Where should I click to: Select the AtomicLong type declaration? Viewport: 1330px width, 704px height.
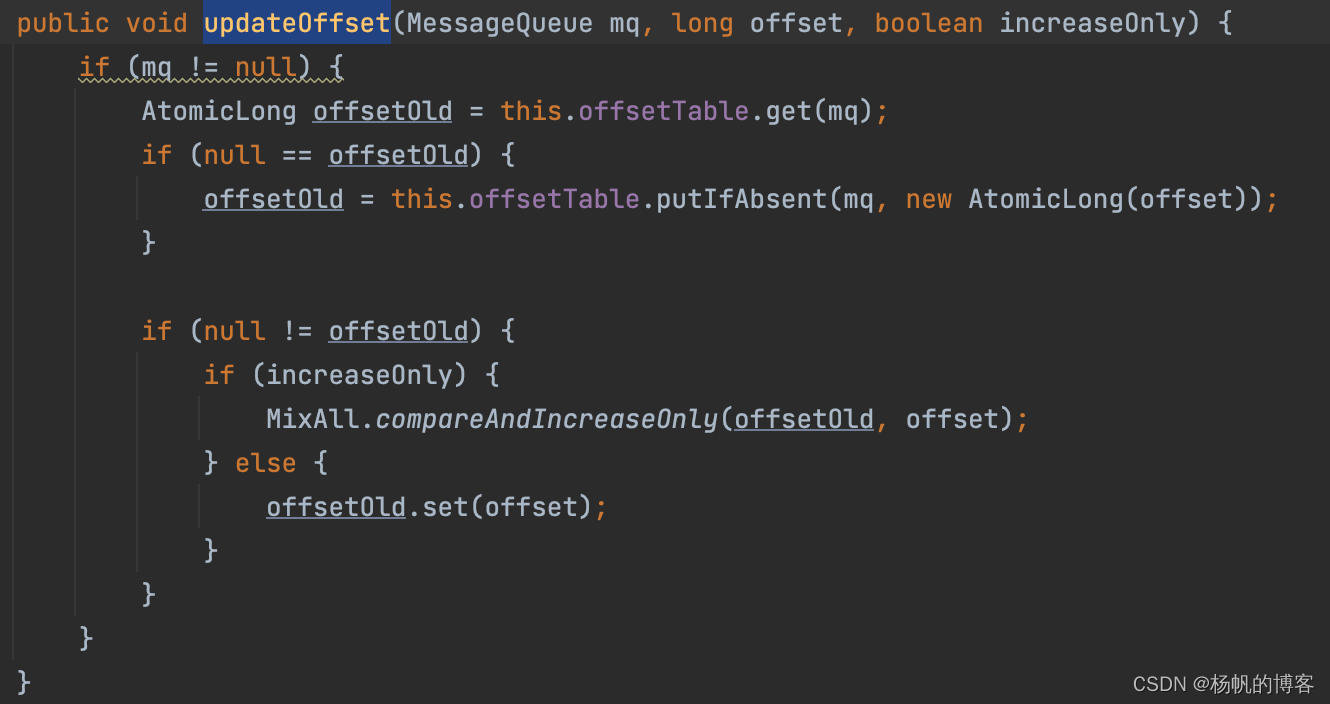click(x=219, y=111)
